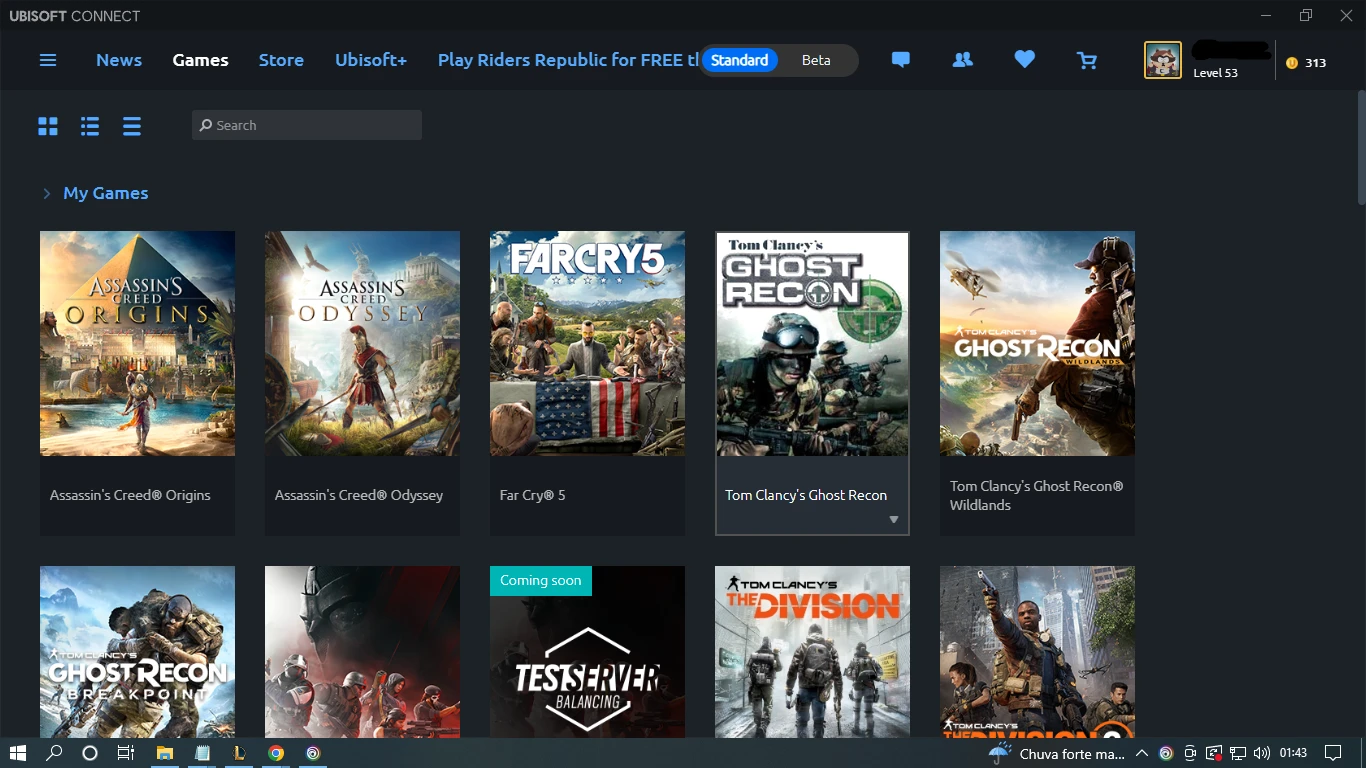Open the network tray icon
This screenshot has height=768, width=1366.
coord(1238,753)
